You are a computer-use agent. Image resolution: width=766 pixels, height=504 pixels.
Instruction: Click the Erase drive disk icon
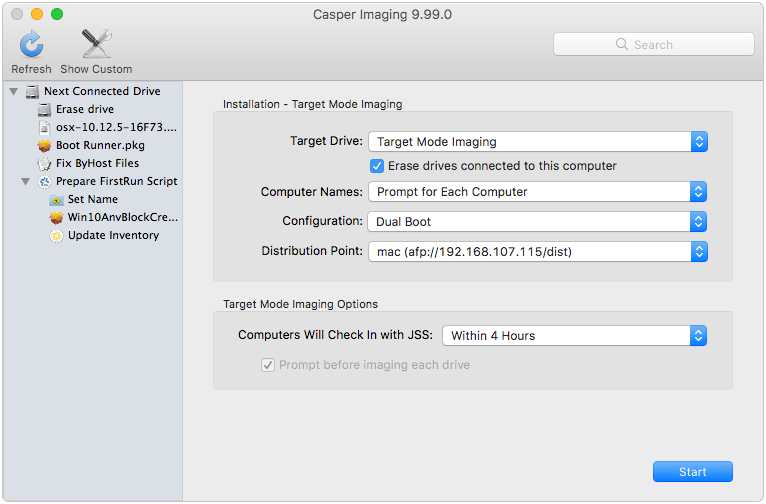(x=44, y=109)
